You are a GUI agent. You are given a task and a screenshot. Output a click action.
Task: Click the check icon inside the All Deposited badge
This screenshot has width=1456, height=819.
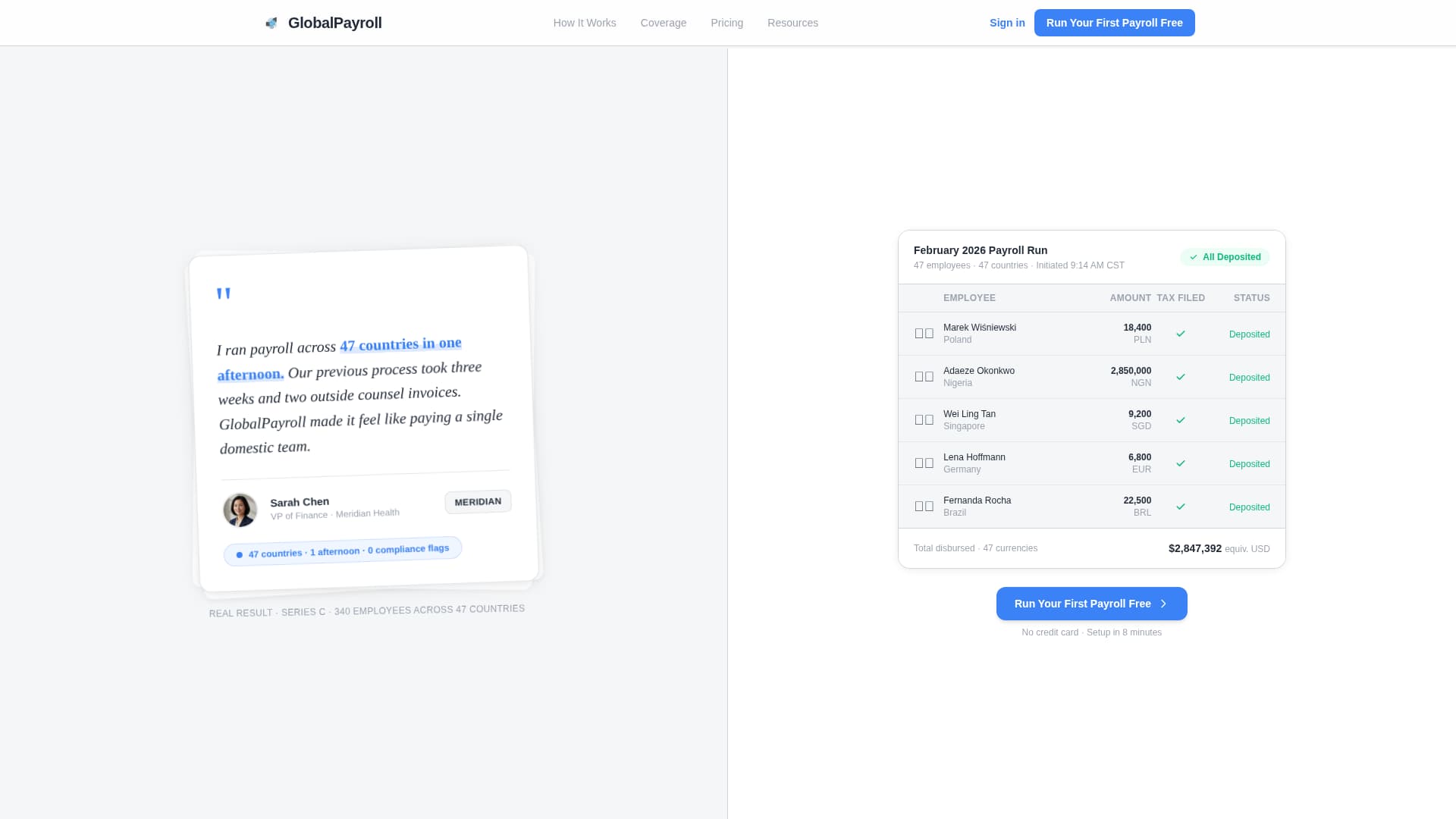pos(1193,257)
